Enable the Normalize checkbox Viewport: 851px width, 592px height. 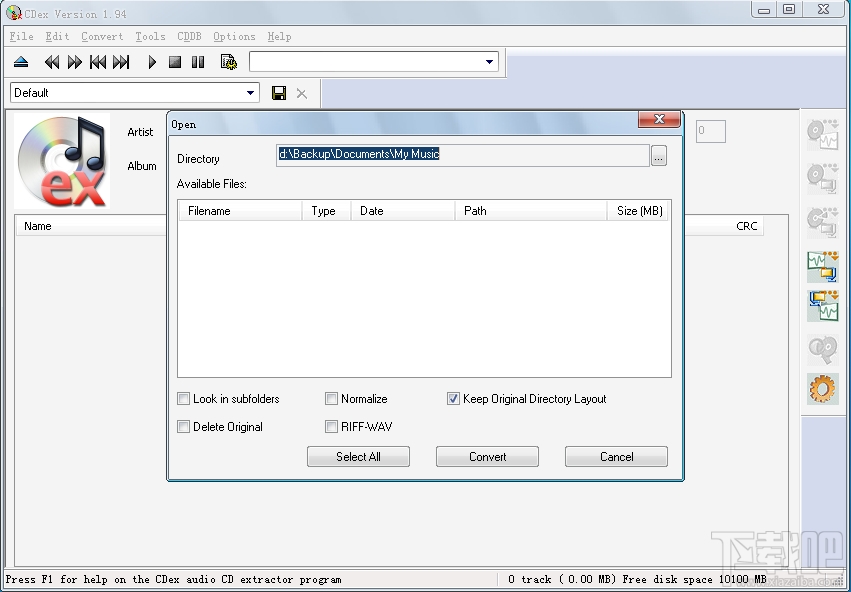click(331, 399)
